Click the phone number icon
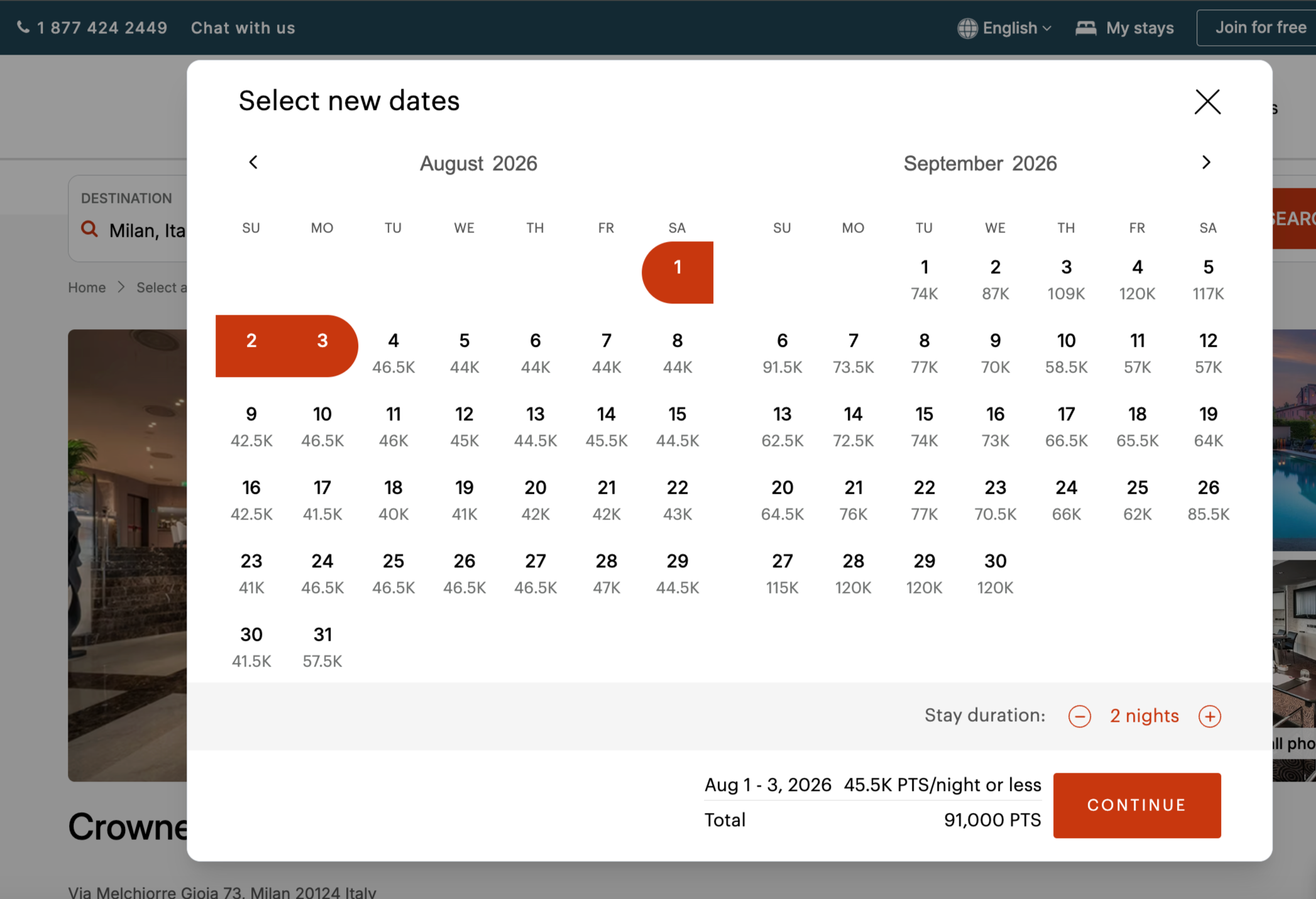Image resolution: width=1316 pixels, height=899 pixels. (23, 28)
